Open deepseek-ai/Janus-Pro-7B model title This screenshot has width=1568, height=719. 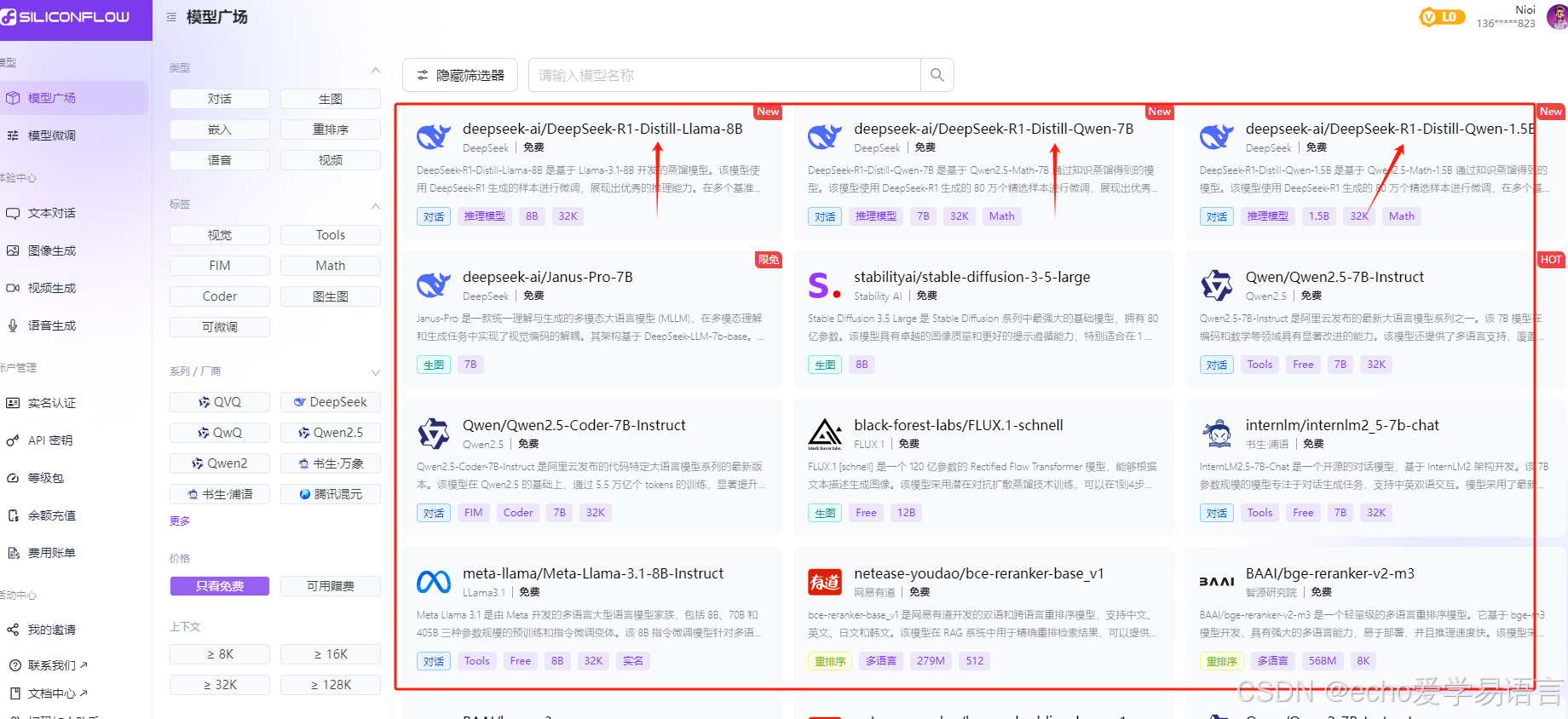pos(548,277)
